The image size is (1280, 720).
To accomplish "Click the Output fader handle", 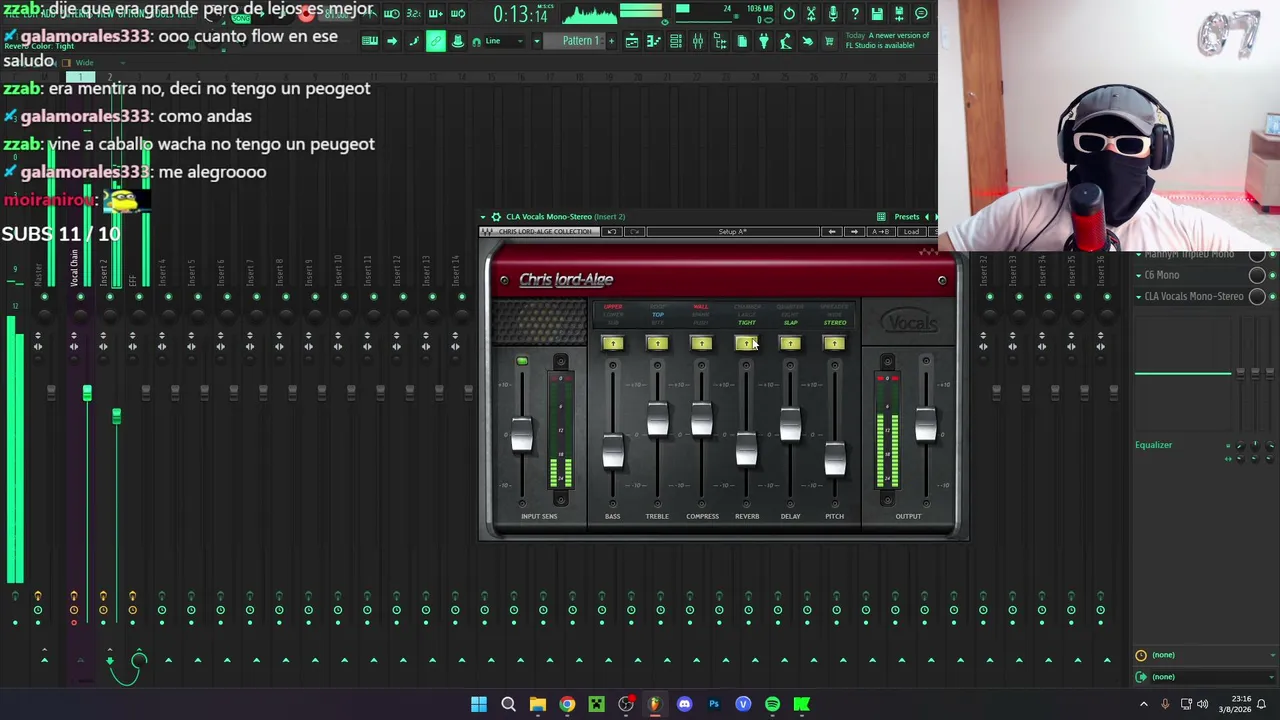I will point(925,424).
